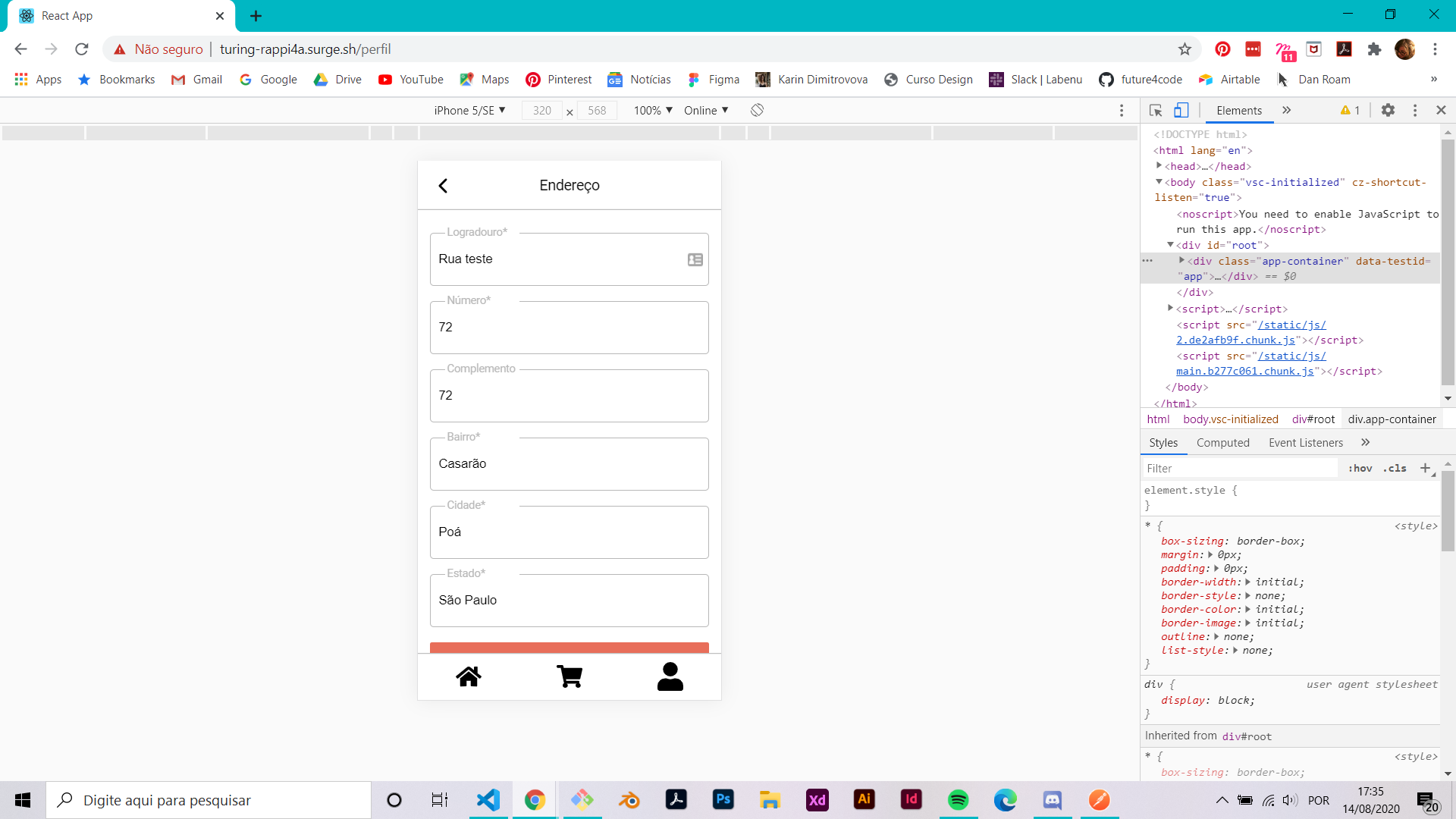The image size is (1456, 819).
Task: Open the shopping cart icon
Action: (x=569, y=676)
